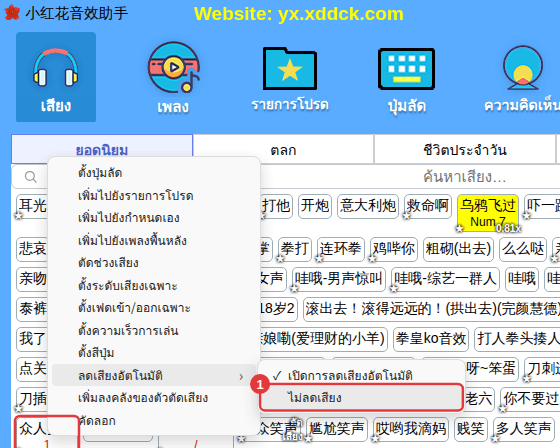Open the yx.xddck.com website link

point(299,14)
